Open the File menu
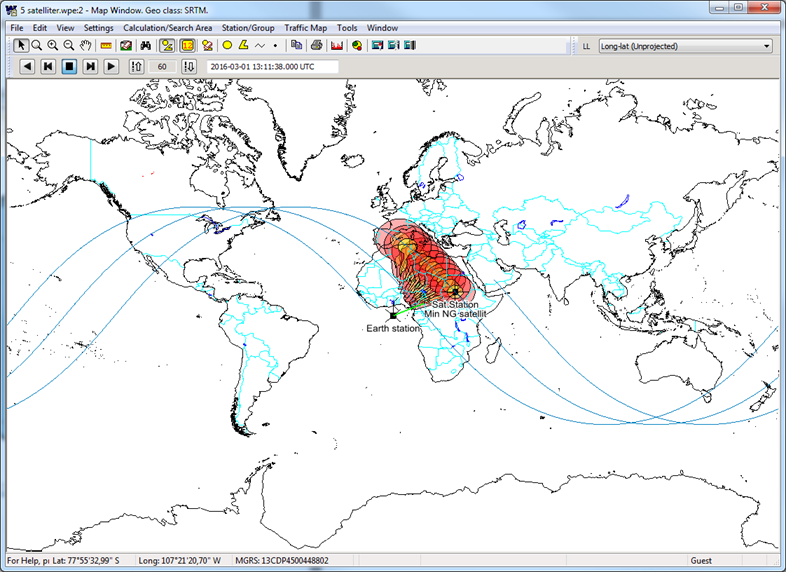The height and width of the screenshot is (572, 786). [x=17, y=28]
